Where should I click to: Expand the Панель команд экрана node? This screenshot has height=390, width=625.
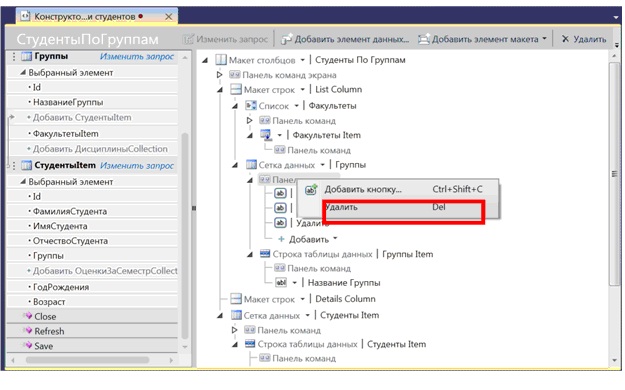(219, 75)
